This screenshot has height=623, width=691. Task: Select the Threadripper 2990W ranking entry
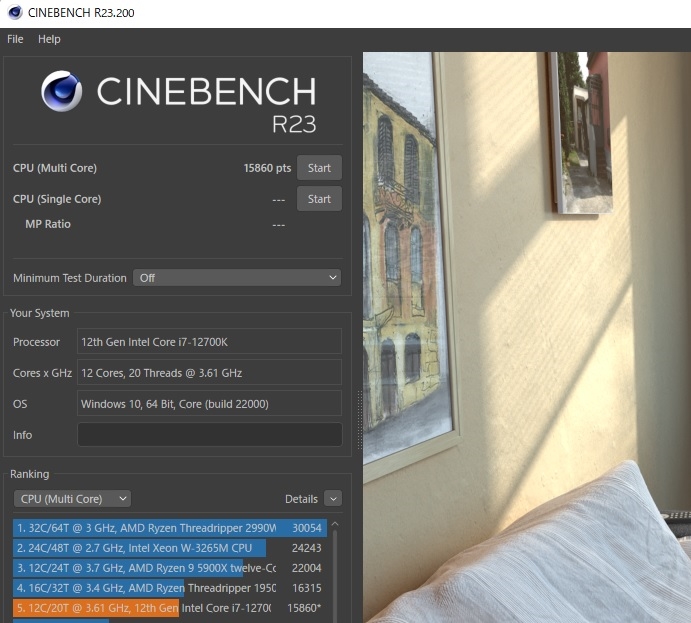[x=170, y=528]
